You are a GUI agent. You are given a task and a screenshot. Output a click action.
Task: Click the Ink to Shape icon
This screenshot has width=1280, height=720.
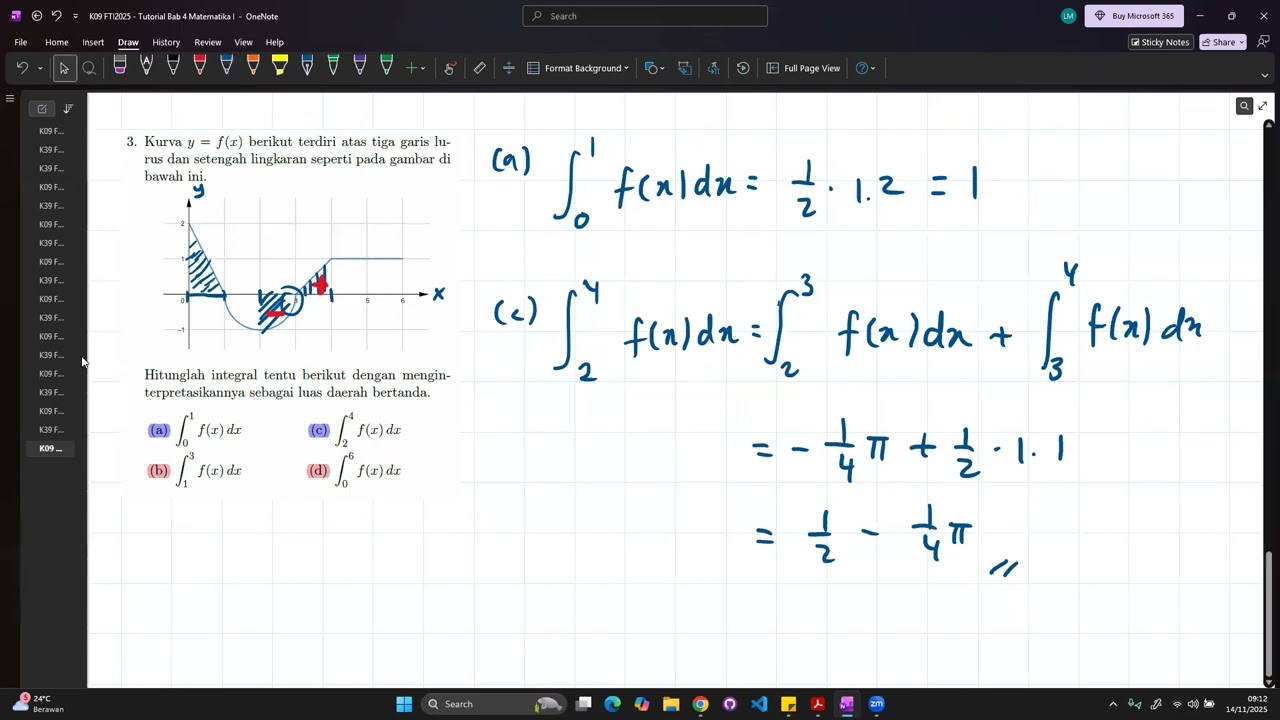pos(685,68)
